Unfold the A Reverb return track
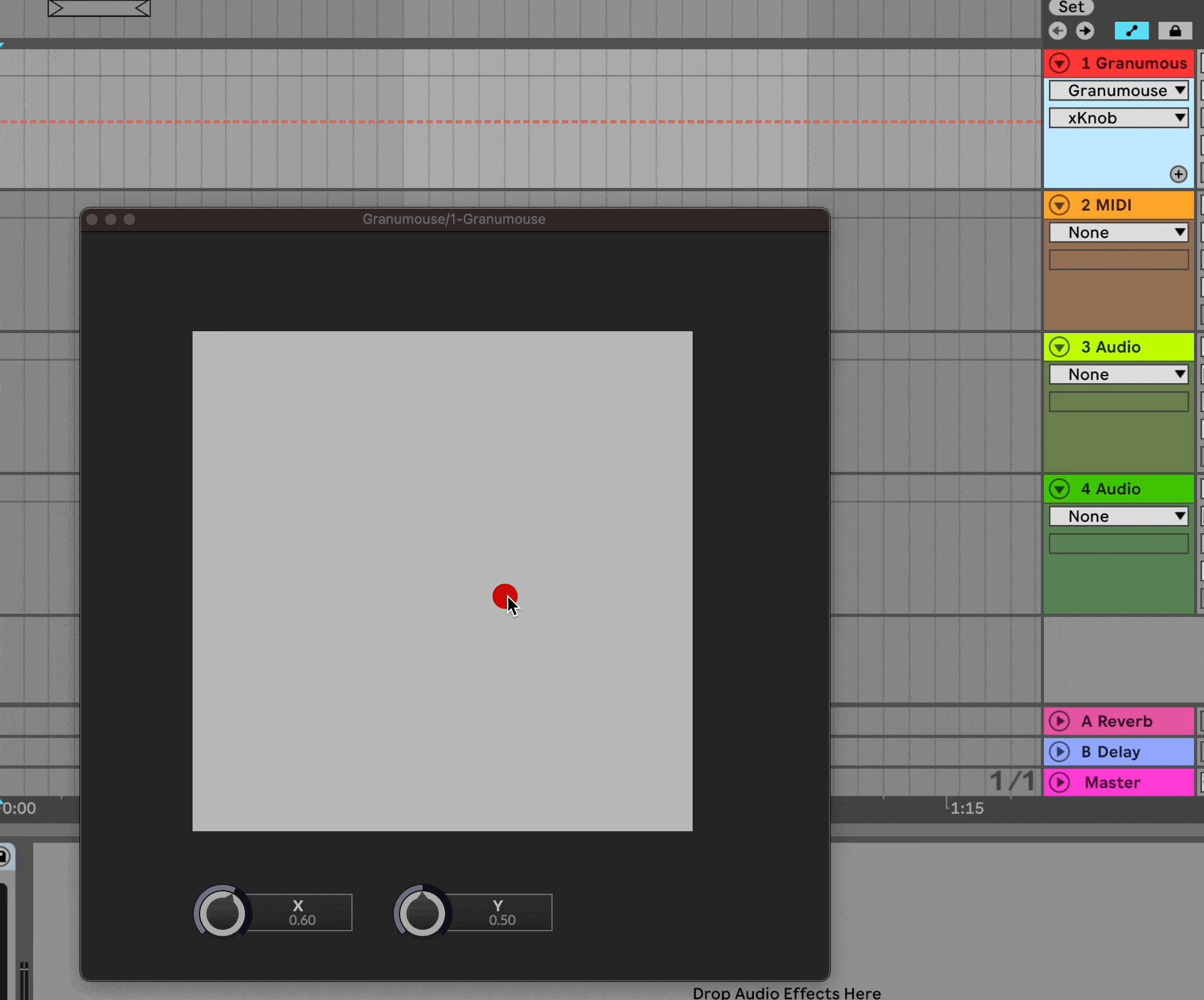 coord(1060,721)
